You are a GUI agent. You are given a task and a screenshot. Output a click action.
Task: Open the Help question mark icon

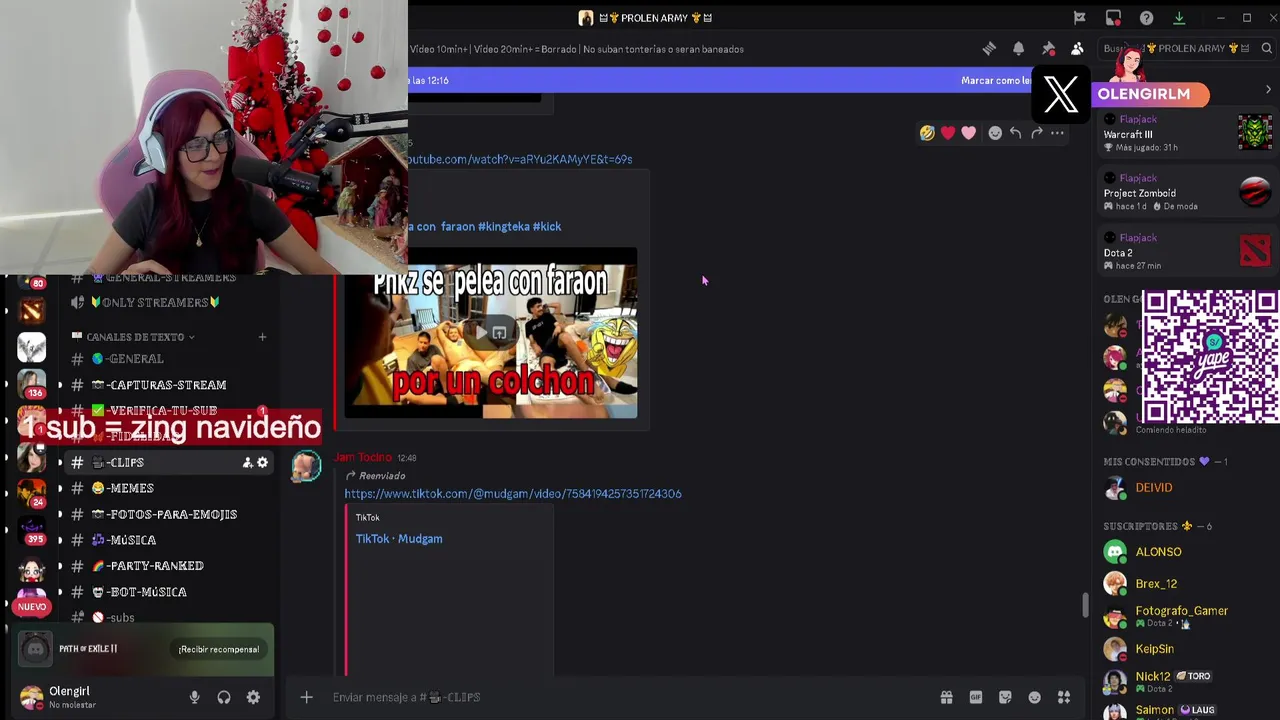pos(1146,18)
